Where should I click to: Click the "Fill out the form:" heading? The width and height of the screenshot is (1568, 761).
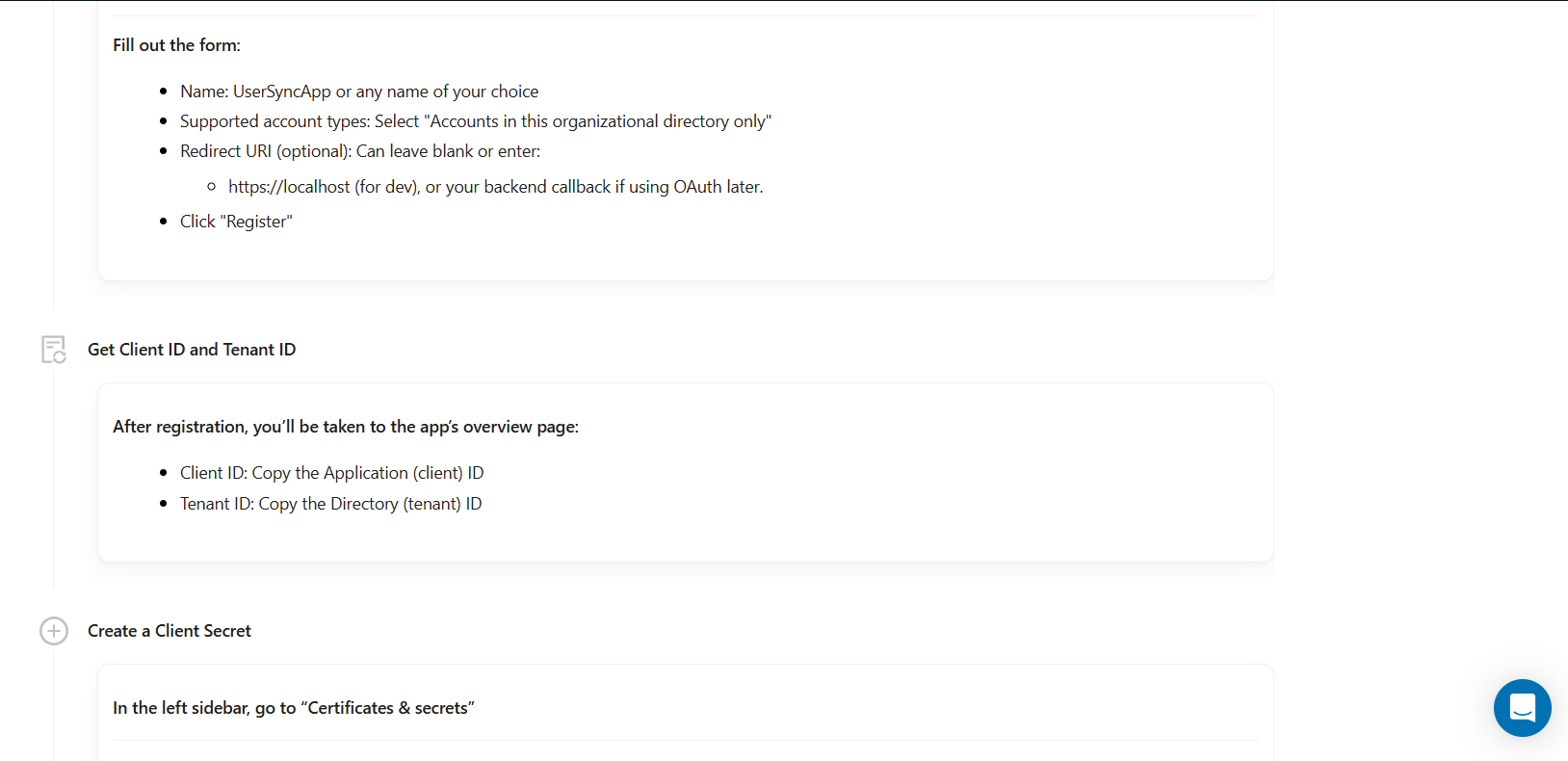coord(176,45)
